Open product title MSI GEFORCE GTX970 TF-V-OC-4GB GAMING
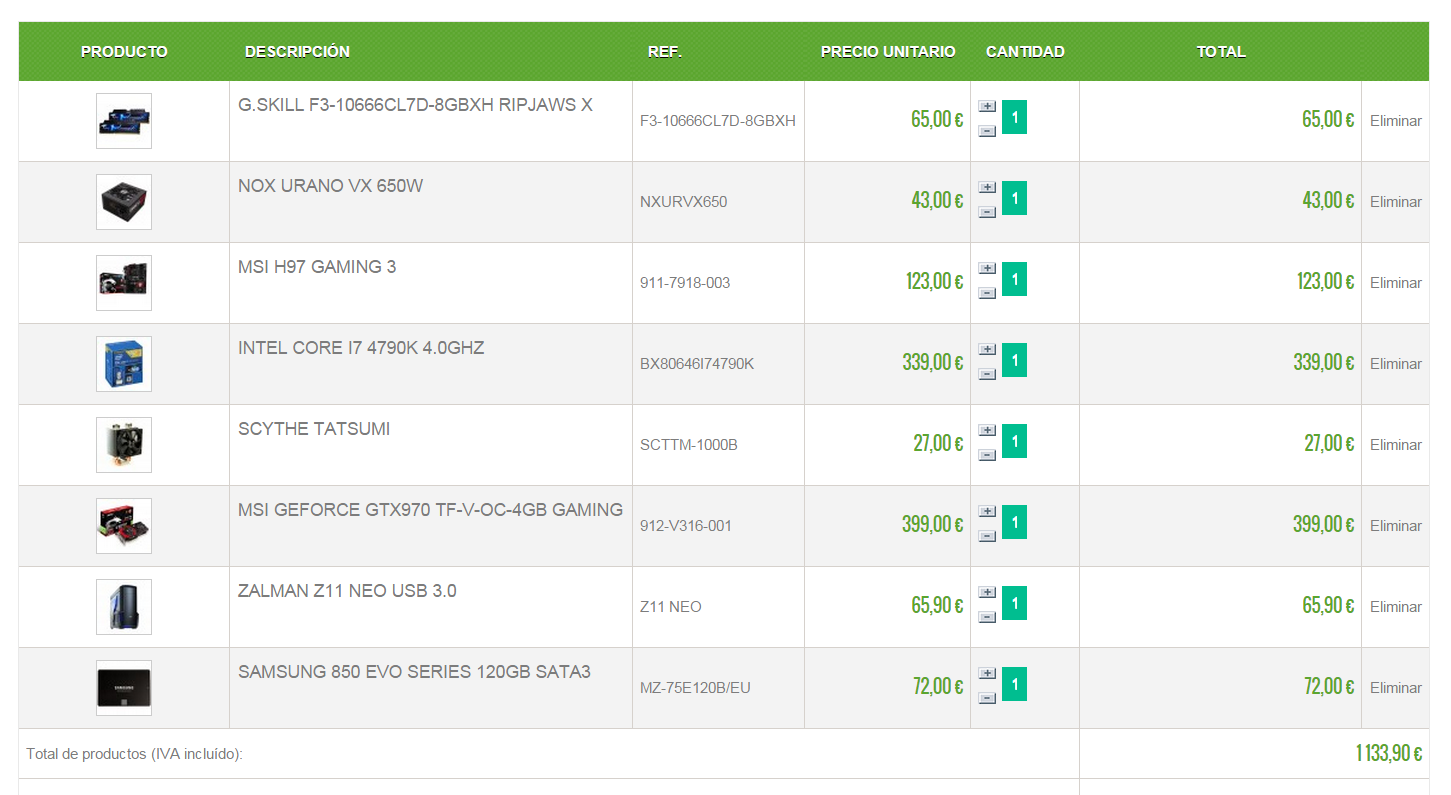 [430, 510]
